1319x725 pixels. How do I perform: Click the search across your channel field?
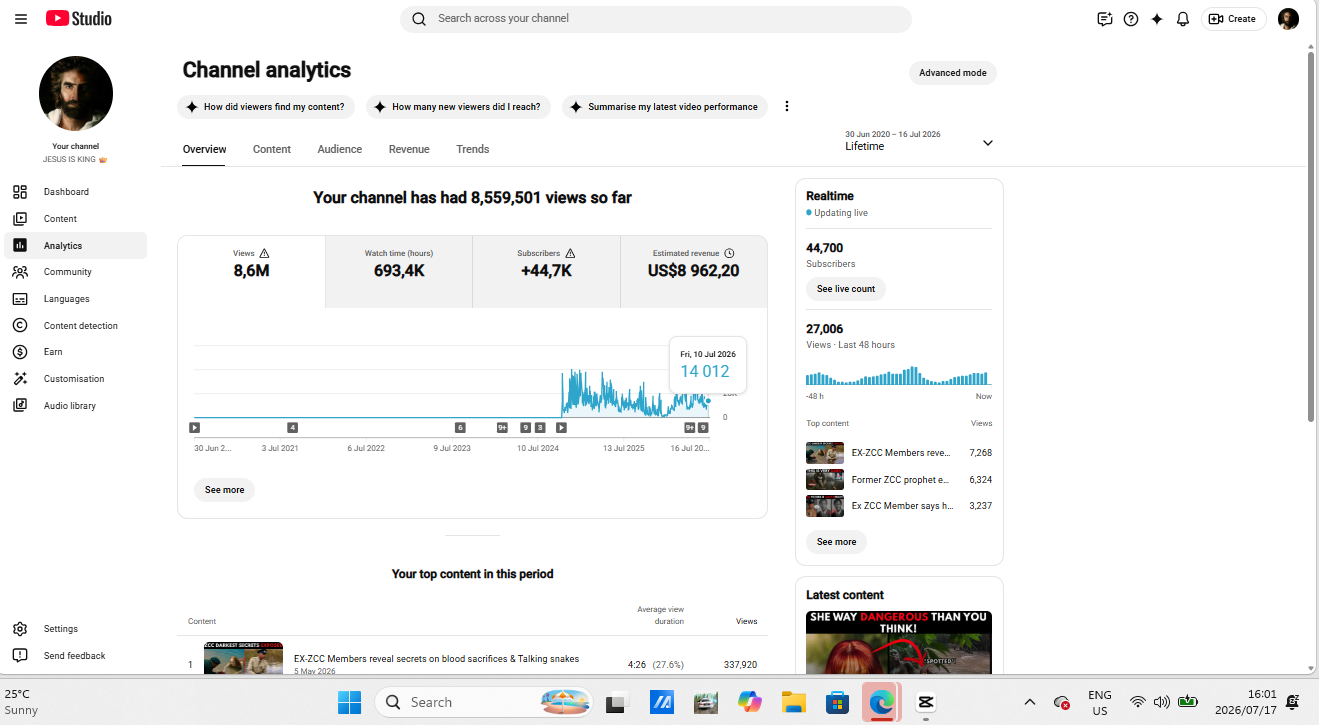[656, 19]
